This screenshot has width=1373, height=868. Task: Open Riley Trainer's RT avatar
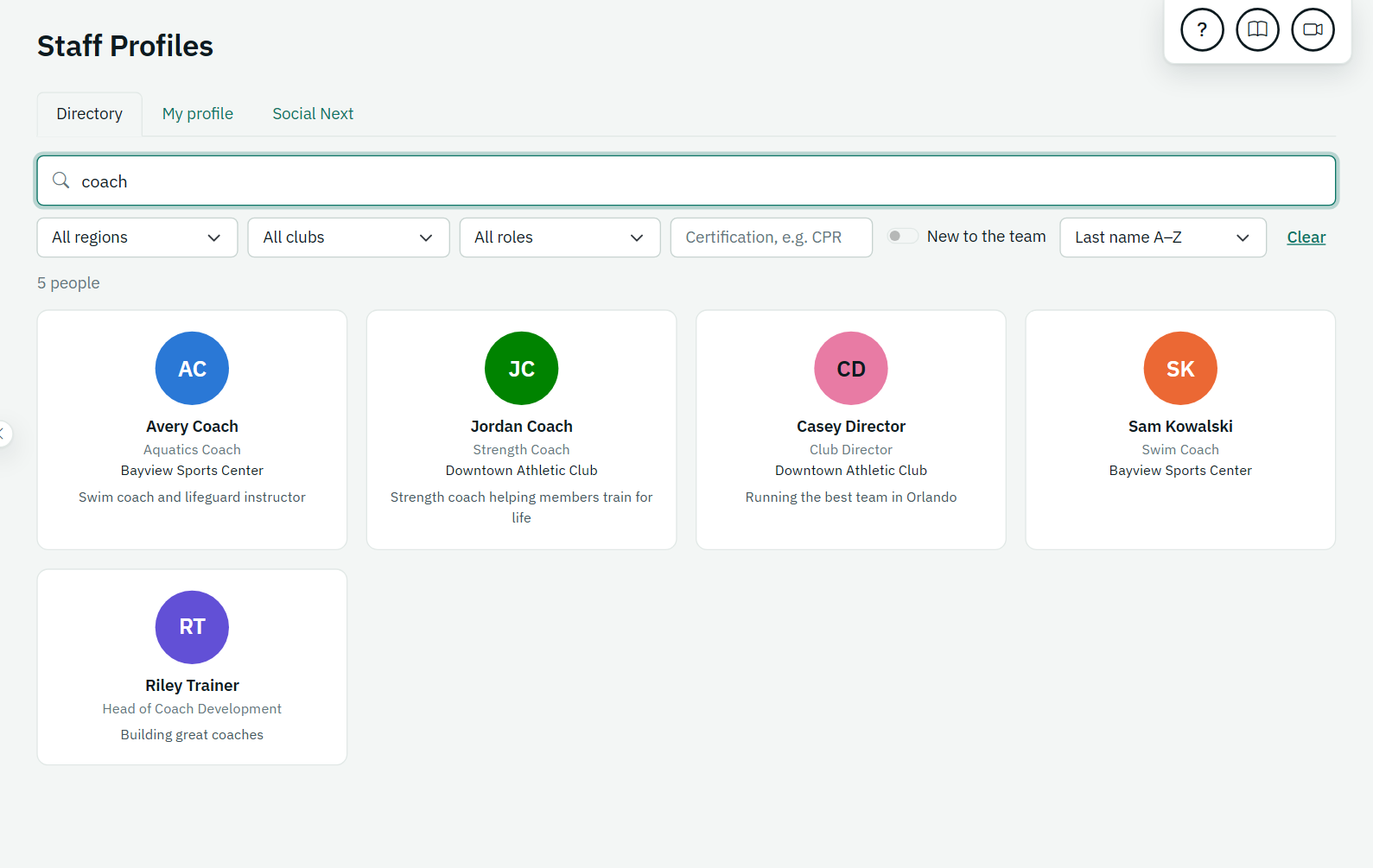[192, 627]
